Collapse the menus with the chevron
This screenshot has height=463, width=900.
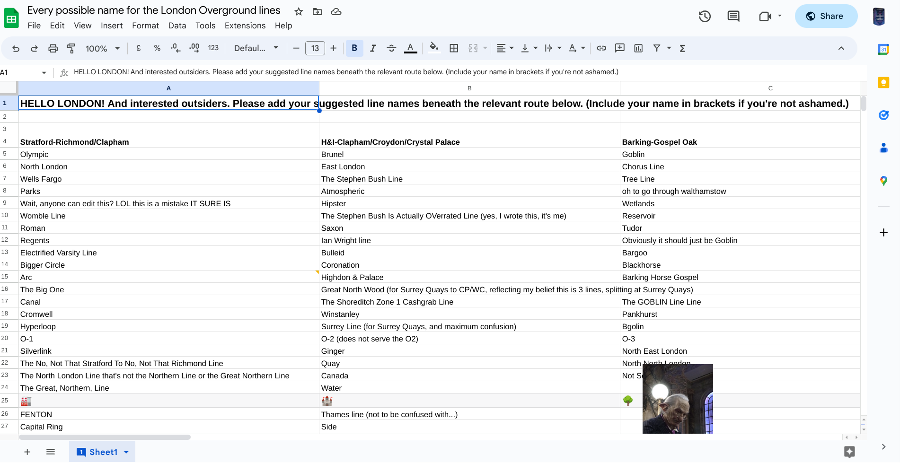[x=841, y=49]
